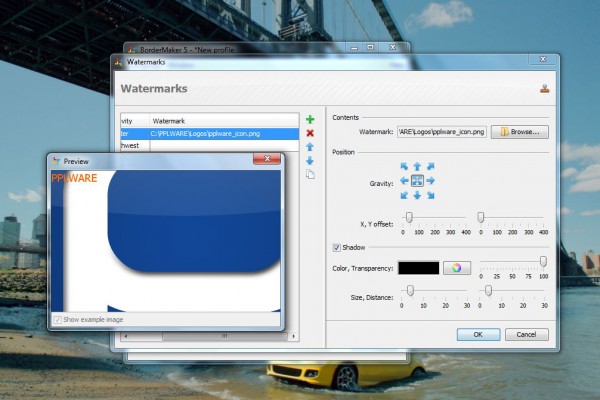Set gravity to bottom-left arrow
The image size is (600, 400).
(x=404, y=195)
